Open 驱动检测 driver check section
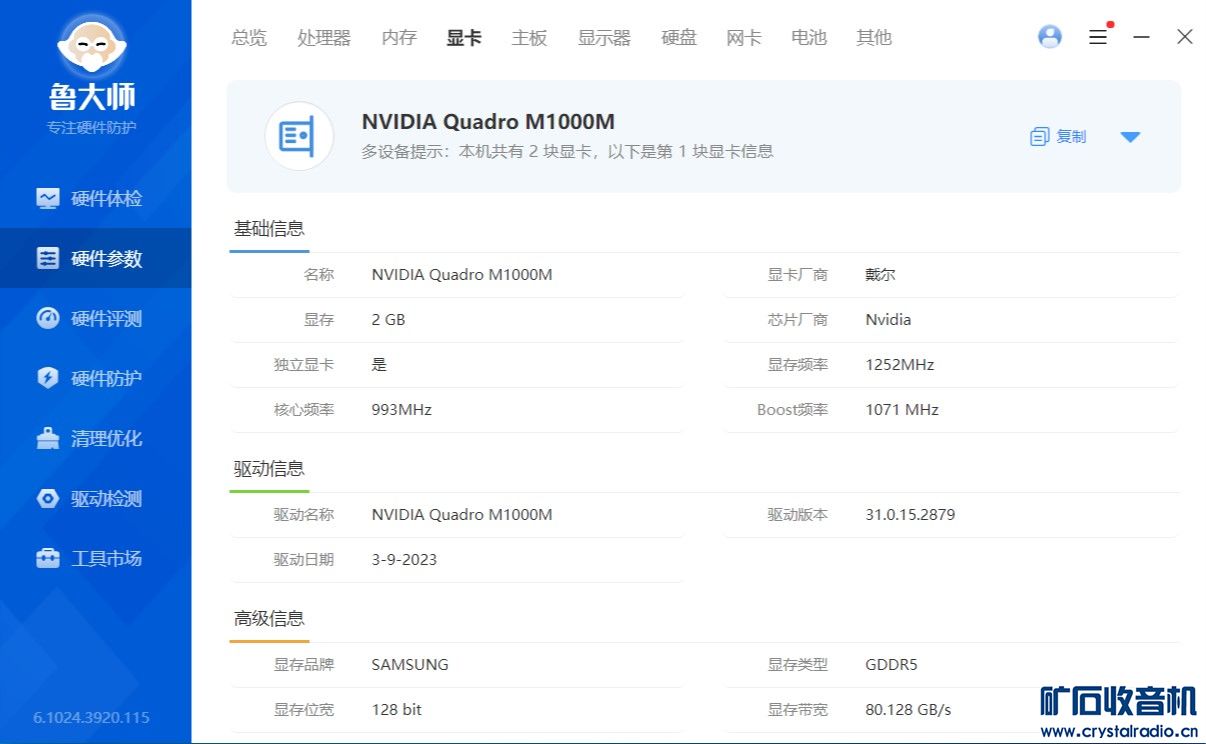Screen dimensions: 1206x744 (95, 498)
